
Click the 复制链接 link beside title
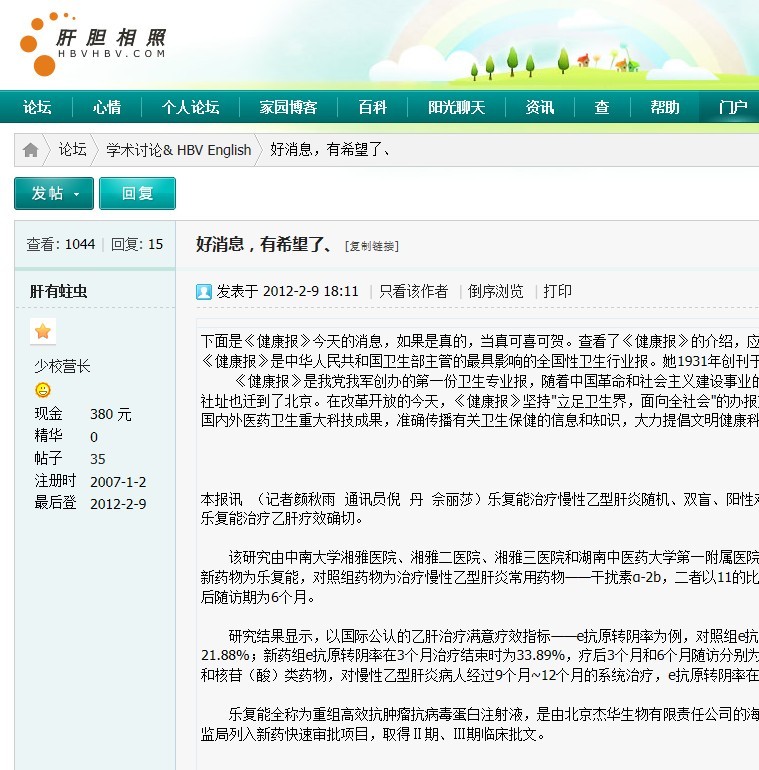pyautogui.click(x=371, y=246)
